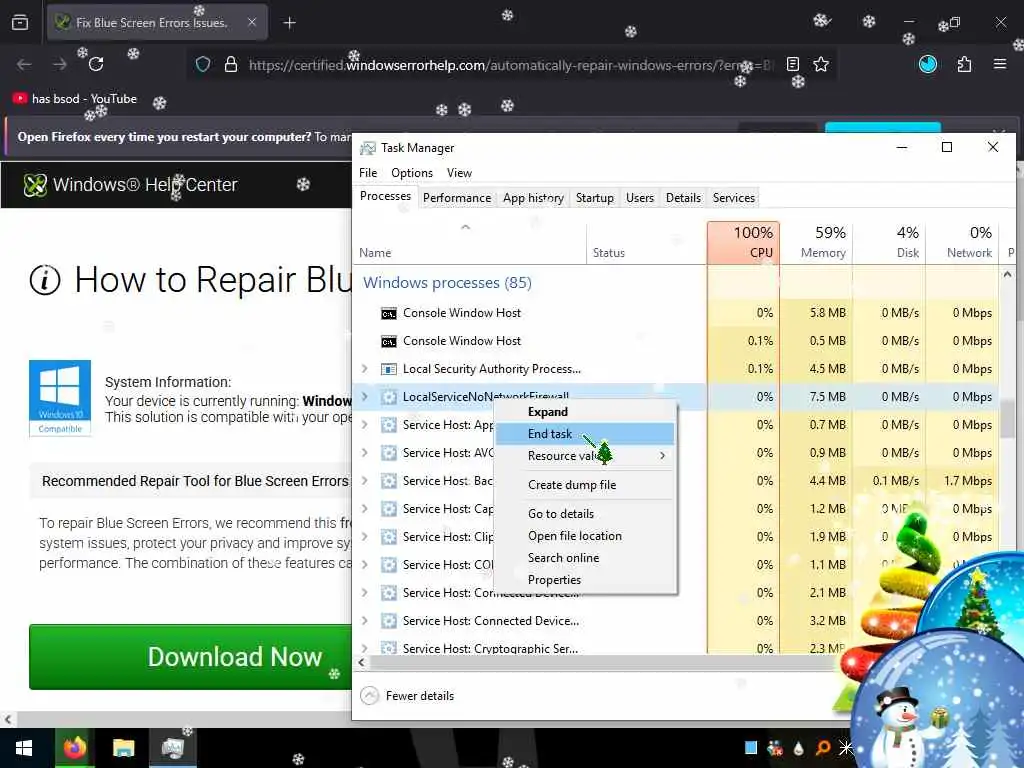Screen dimensions: 1024x768
Task: Expand the Service Host: Bac row
Action: click(365, 481)
